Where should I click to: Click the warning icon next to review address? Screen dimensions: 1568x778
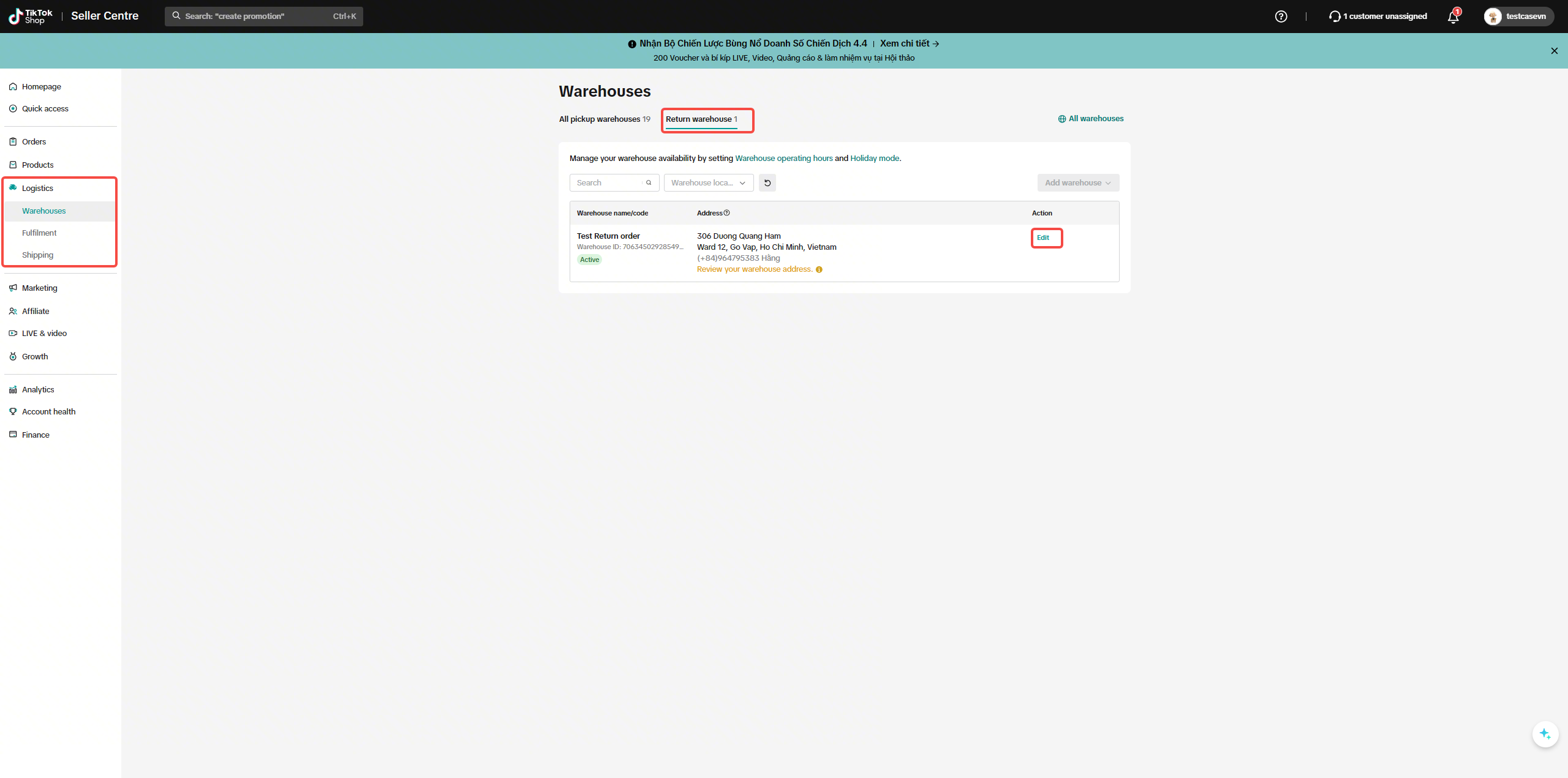pos(819,270)
